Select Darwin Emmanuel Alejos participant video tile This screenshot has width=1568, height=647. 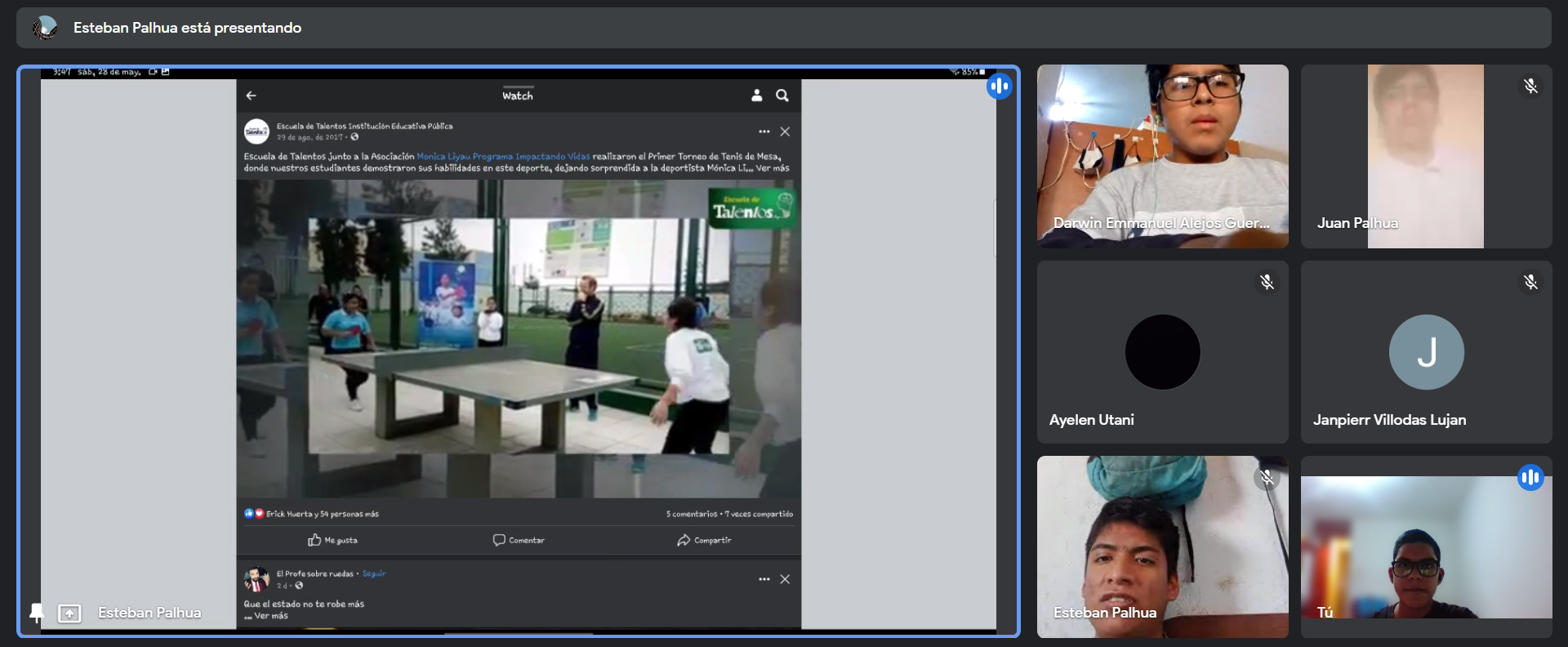(1162, 156)
